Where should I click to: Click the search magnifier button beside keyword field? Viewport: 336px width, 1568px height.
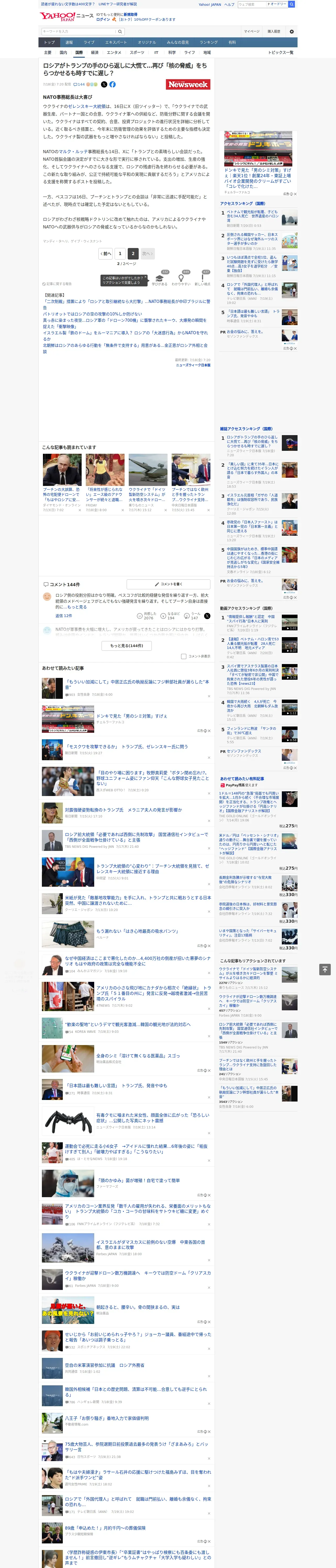pos(120,32)
